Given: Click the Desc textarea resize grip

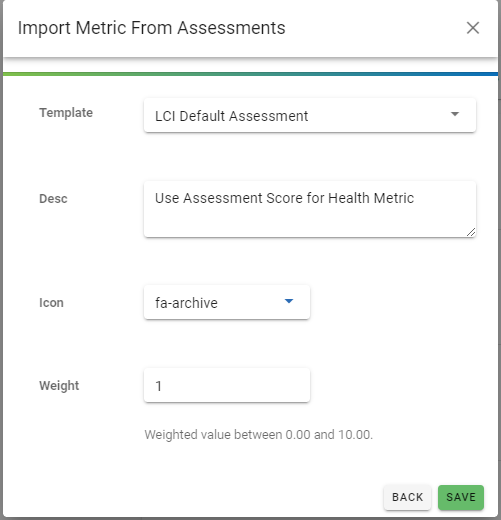Looking at the screenshot, I should (471, 232).
